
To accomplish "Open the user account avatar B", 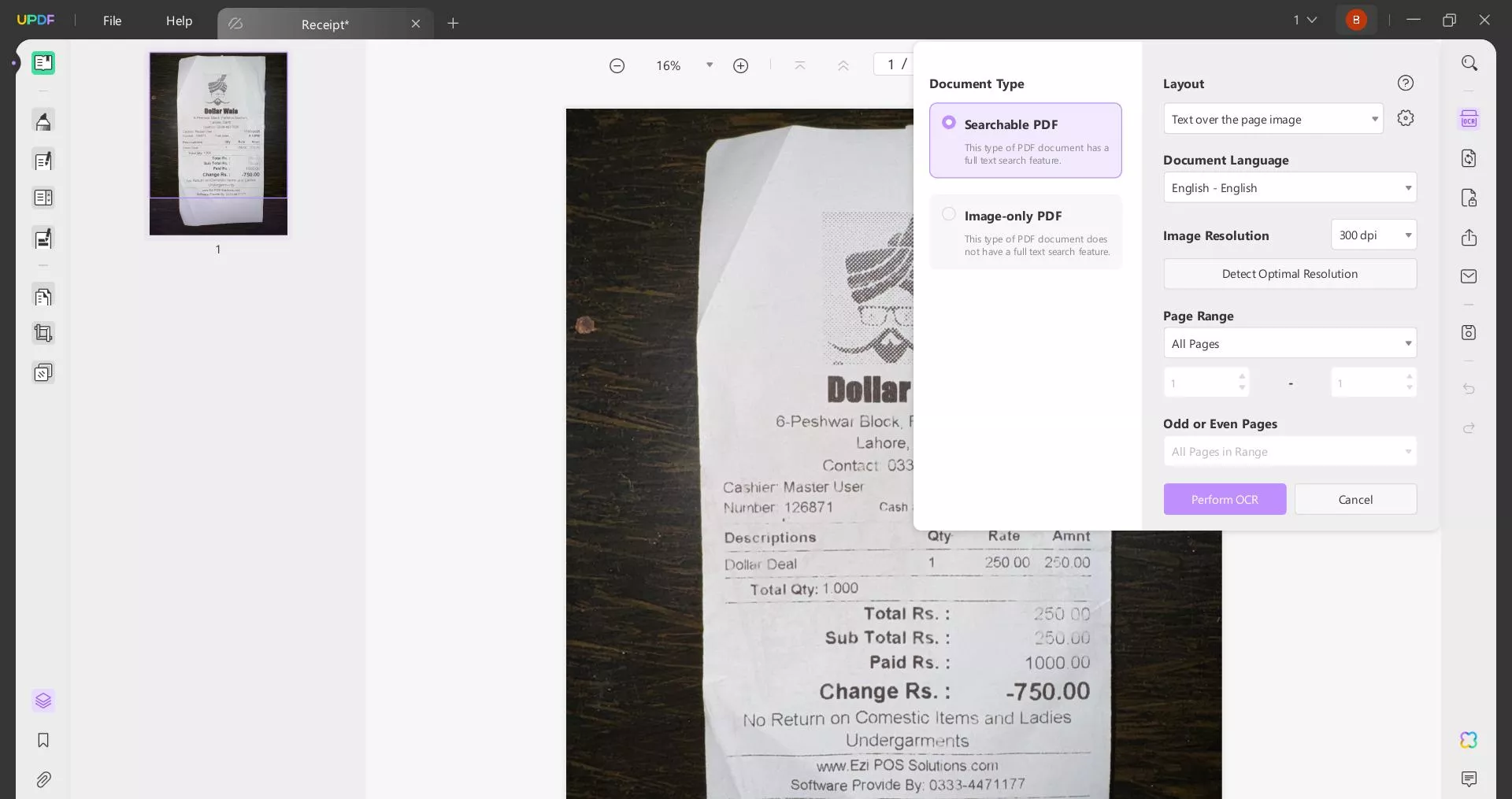I will click(x=1356, y=20).
